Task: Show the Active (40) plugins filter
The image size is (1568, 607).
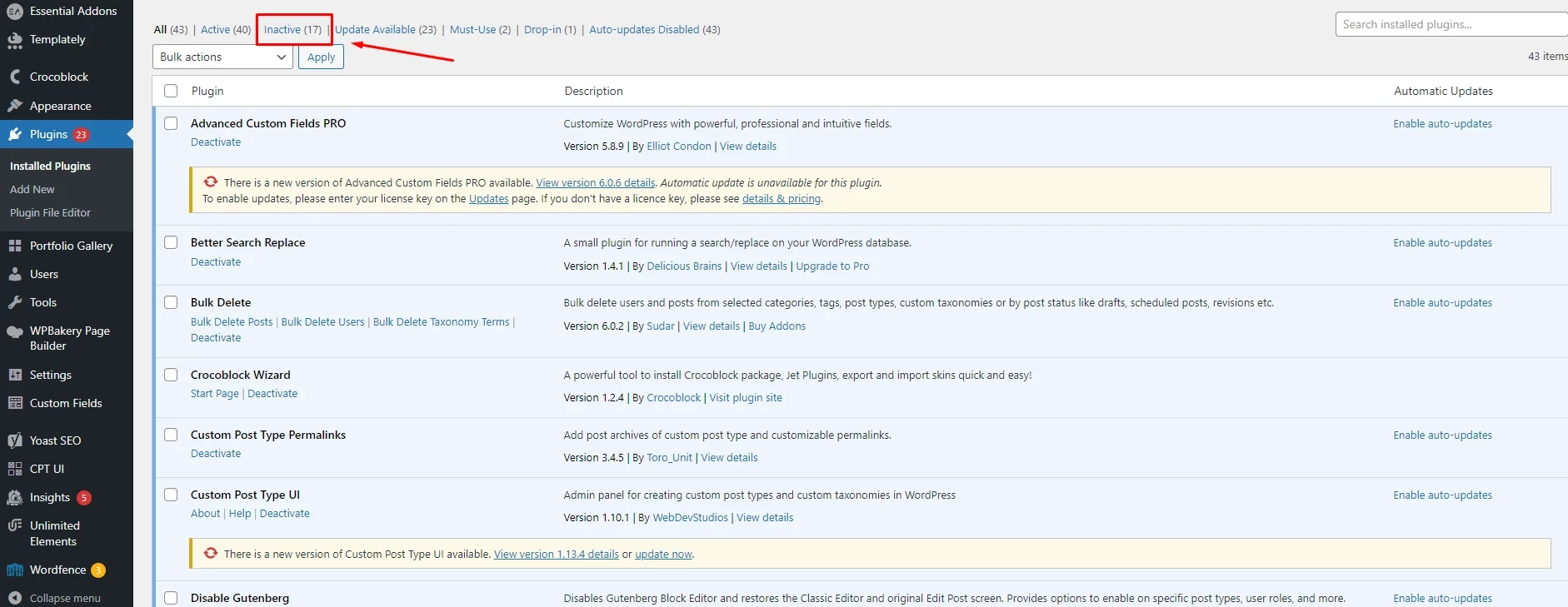Action: tap(226, 29)
